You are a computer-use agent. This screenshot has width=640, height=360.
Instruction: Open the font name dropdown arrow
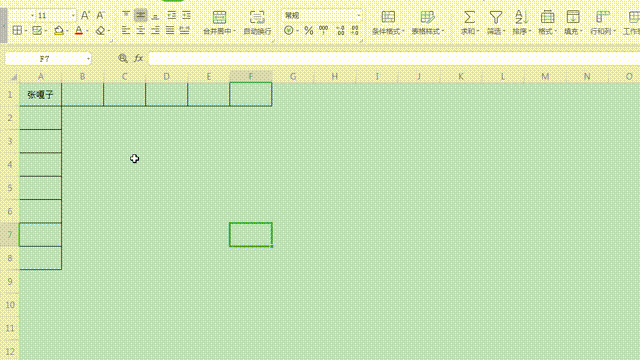(x=32, y=16)
